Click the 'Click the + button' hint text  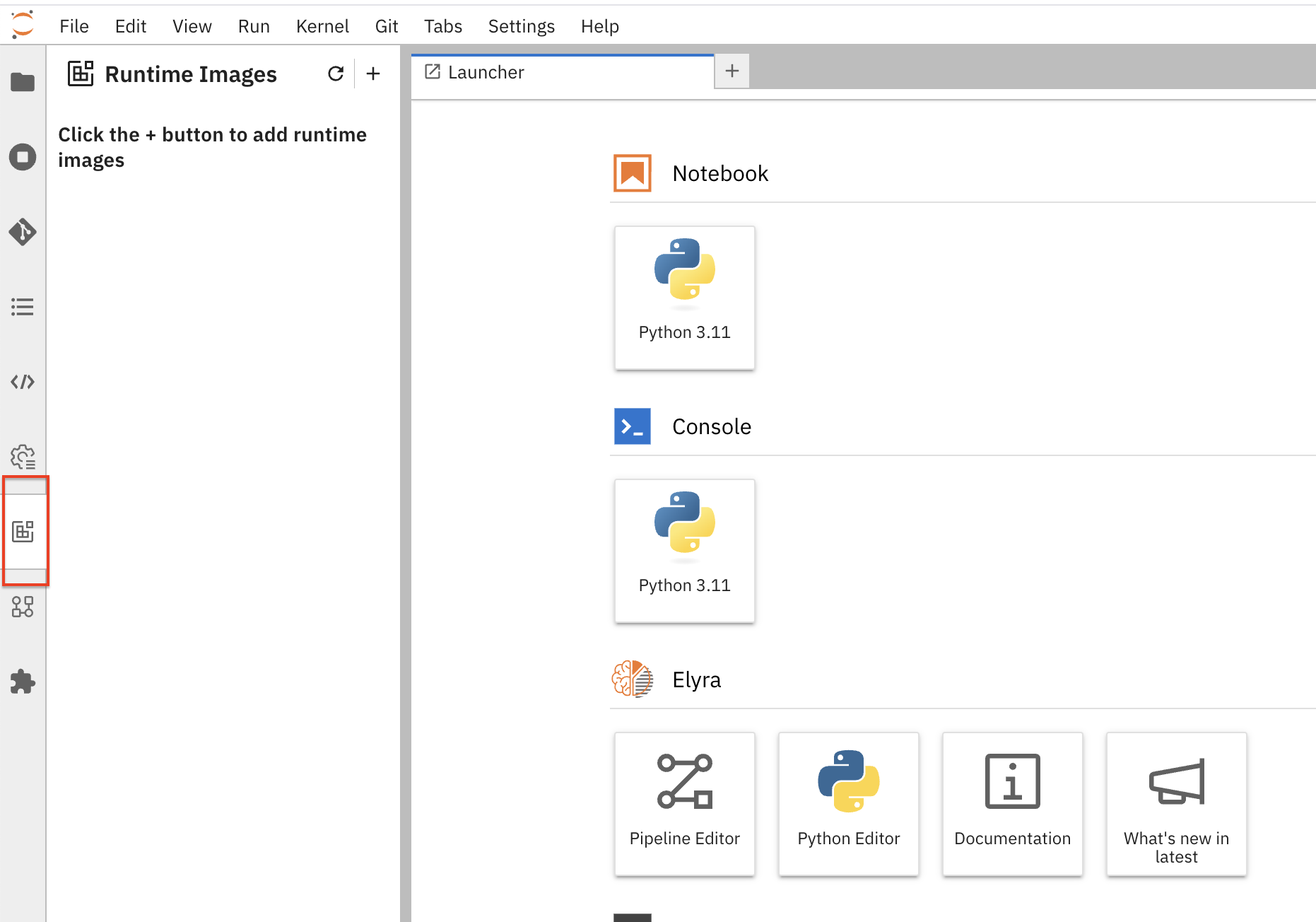coord(212,147)
